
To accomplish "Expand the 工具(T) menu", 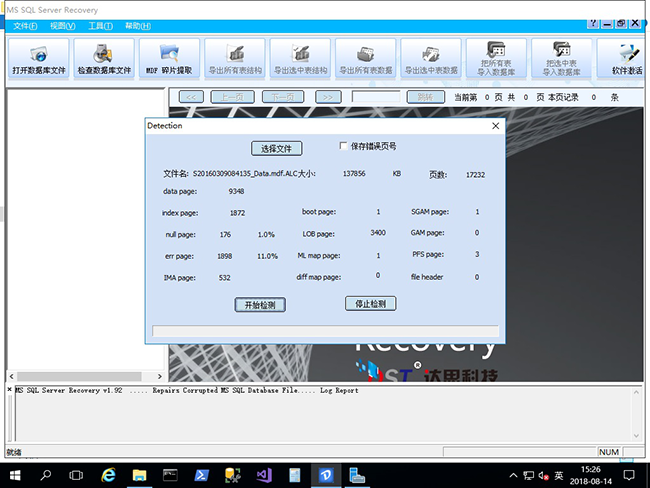I will tap(99, 25).
